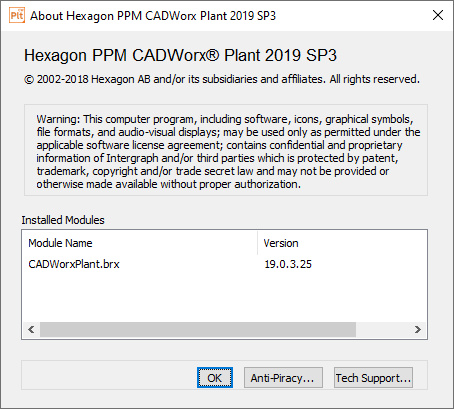The image size is (454, 409).
Task: Confirm with the OK button
Action: pyautogui.click(x=215, y=378)
